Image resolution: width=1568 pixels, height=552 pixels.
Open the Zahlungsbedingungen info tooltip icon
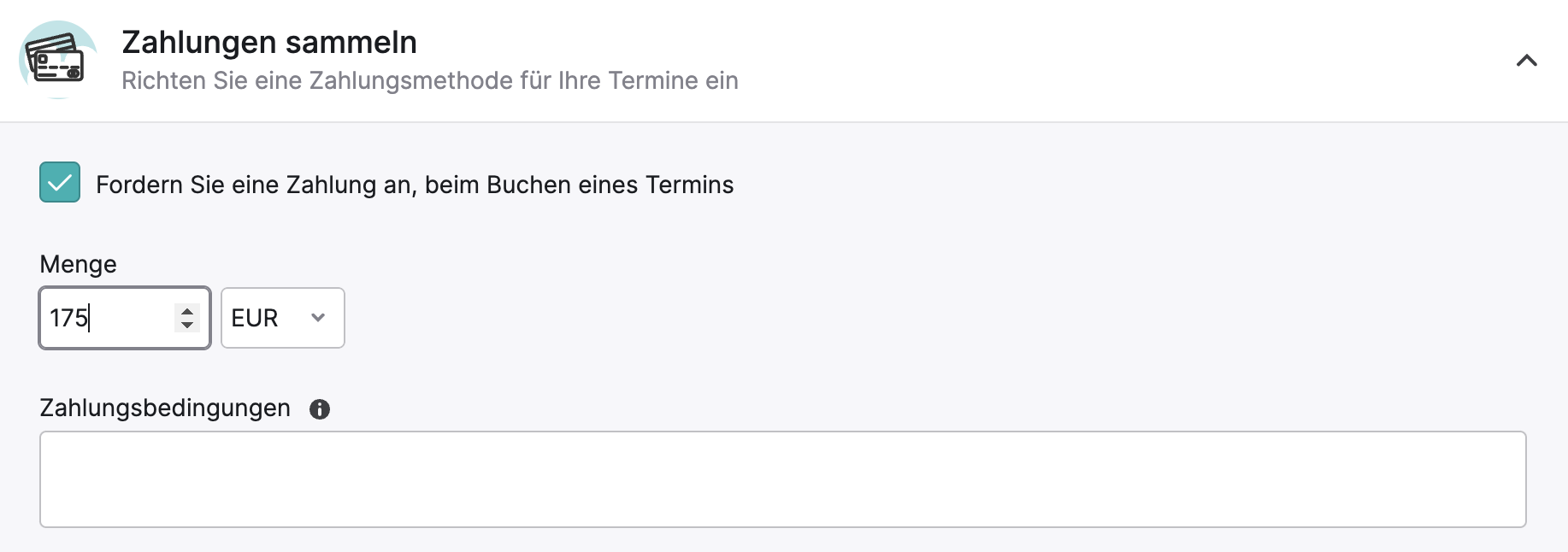(320, 409)
